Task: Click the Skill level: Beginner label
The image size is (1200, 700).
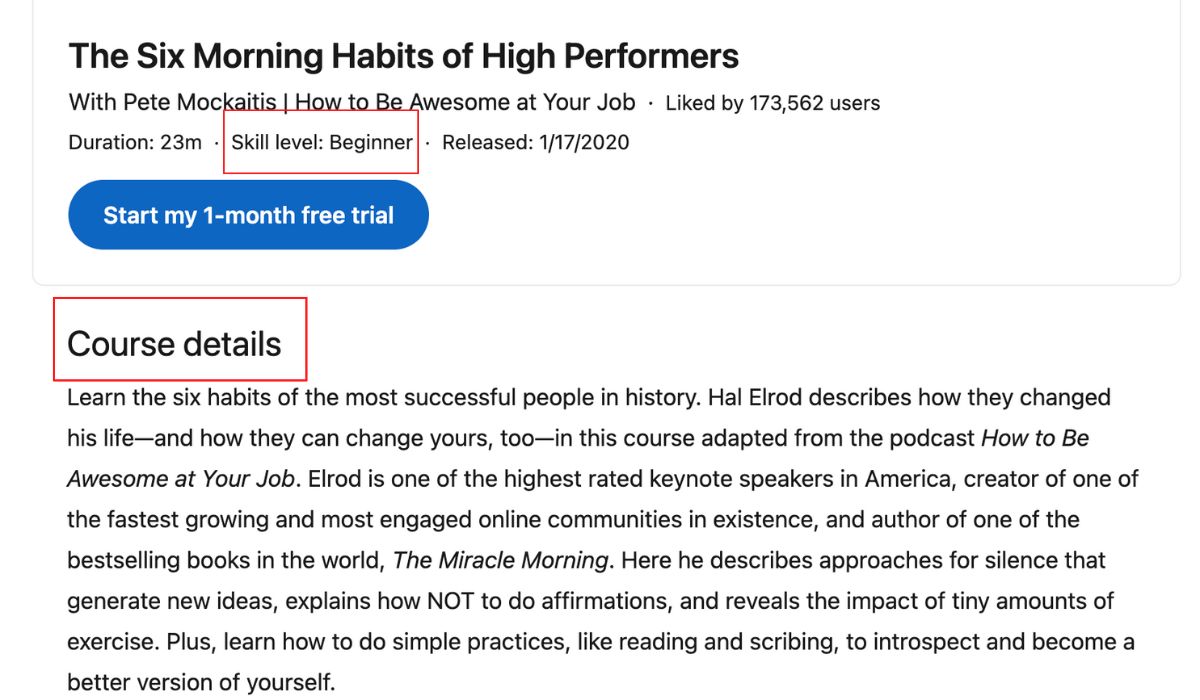Action: click(x=320, y=142)
